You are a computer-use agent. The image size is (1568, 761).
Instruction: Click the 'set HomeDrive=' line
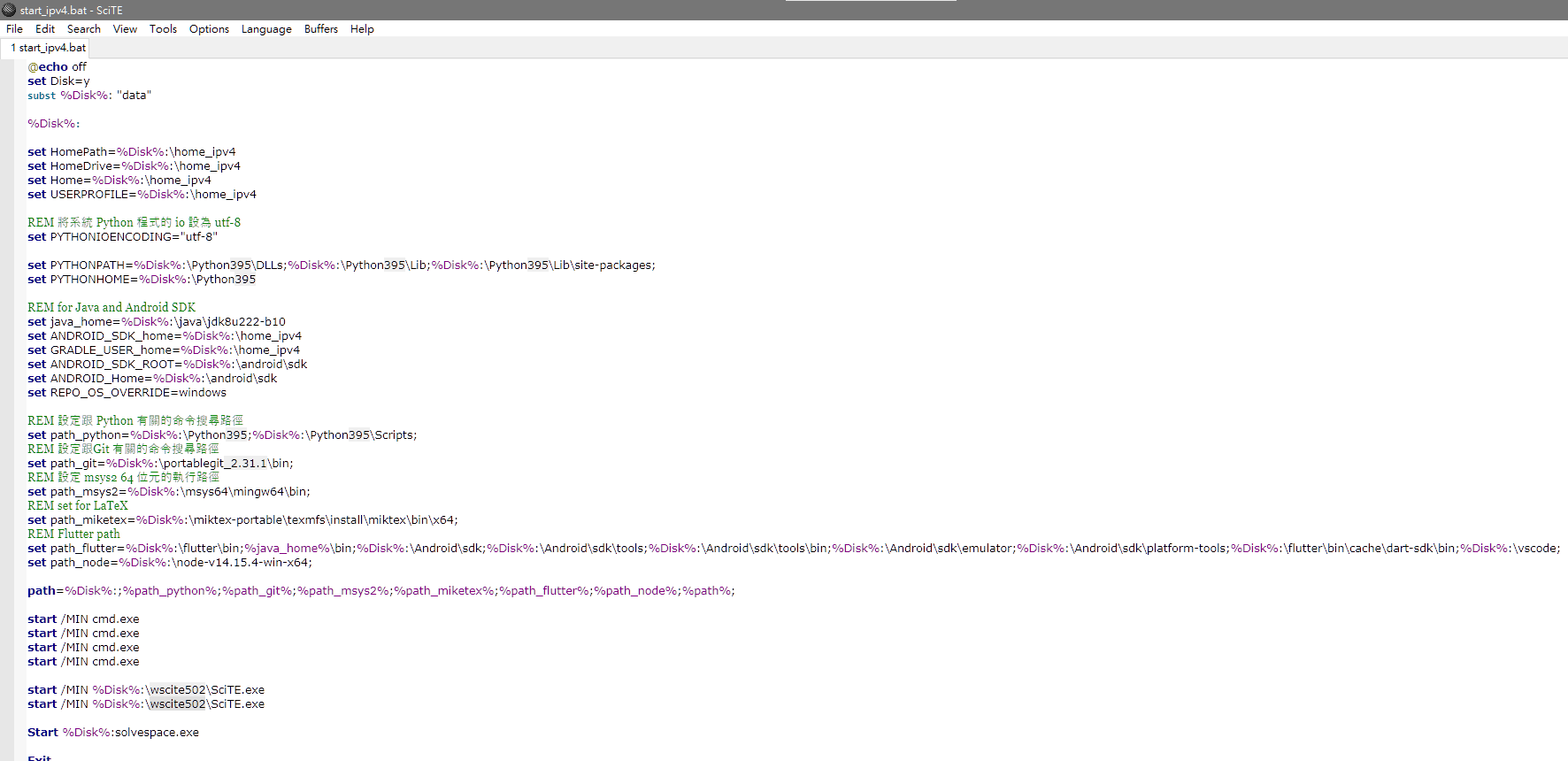[134, 166]
